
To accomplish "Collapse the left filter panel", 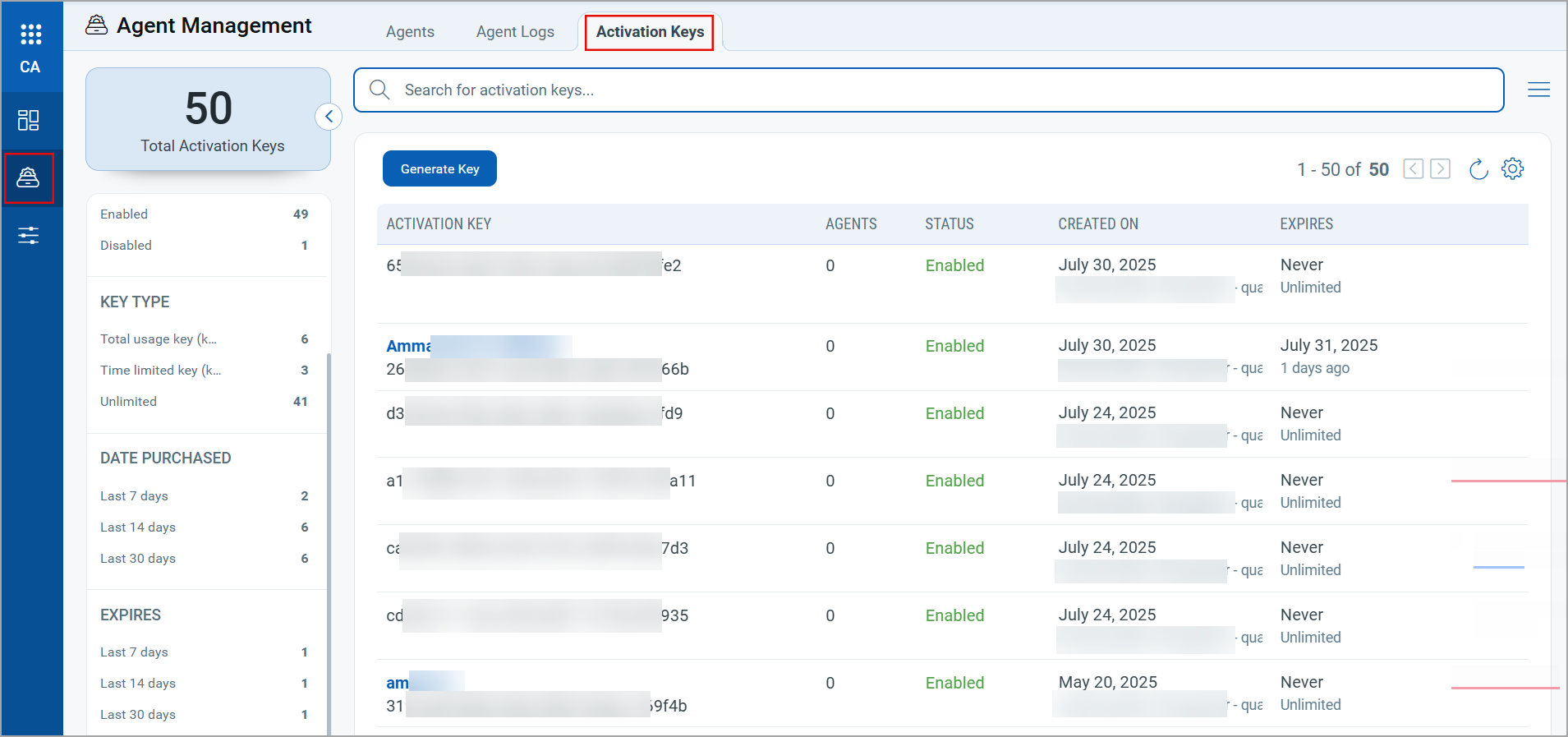I will [x=329, y=117].
